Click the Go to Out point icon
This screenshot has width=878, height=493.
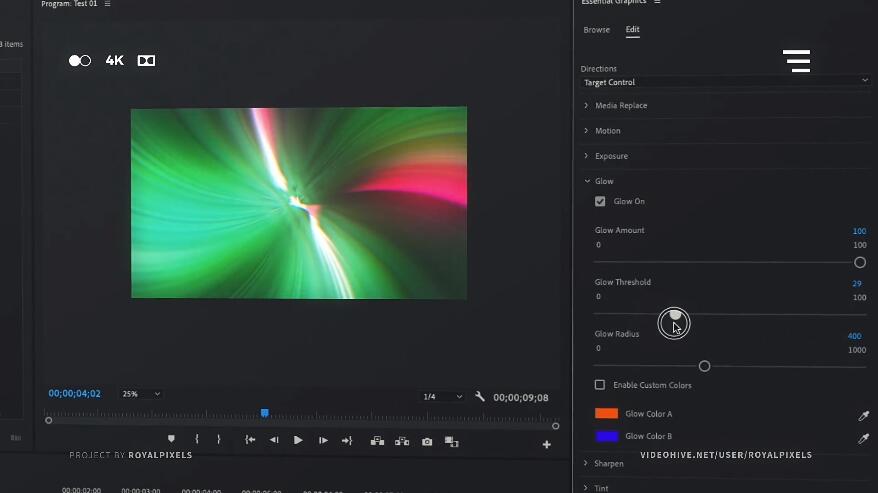click(x=347, y=440)
